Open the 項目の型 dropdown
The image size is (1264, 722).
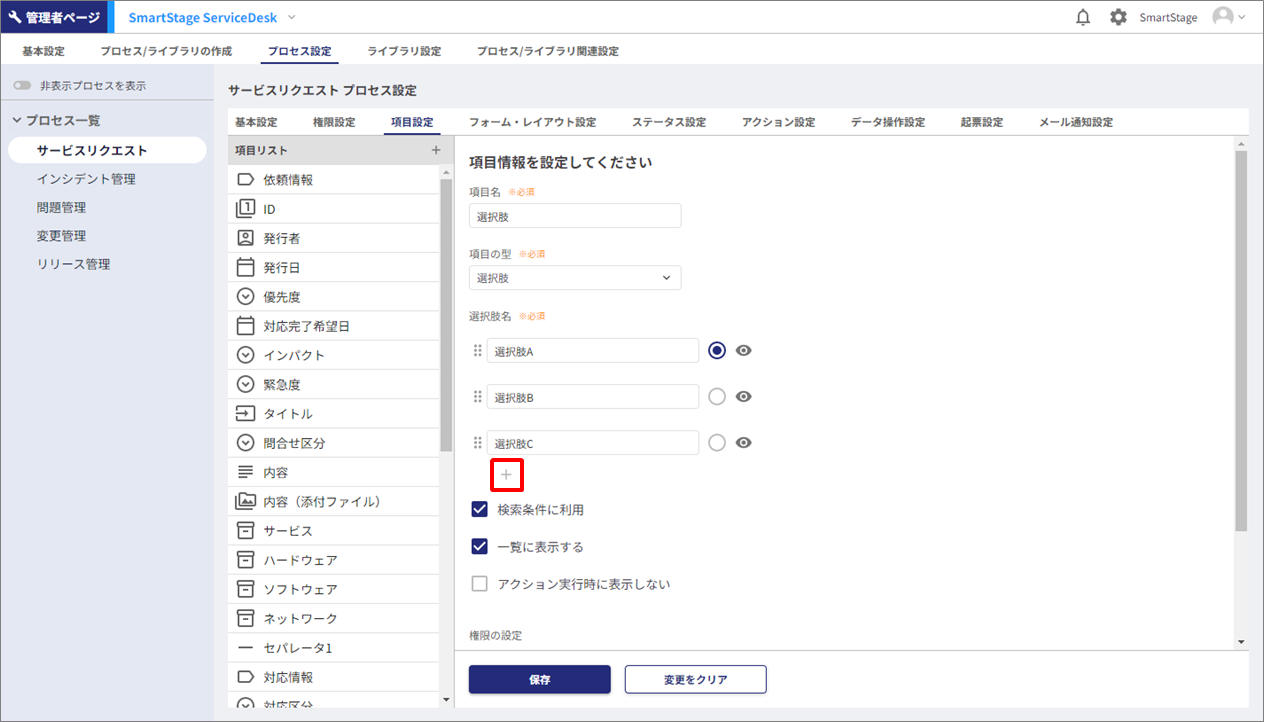pyautogui.click(x=575, y=278)
